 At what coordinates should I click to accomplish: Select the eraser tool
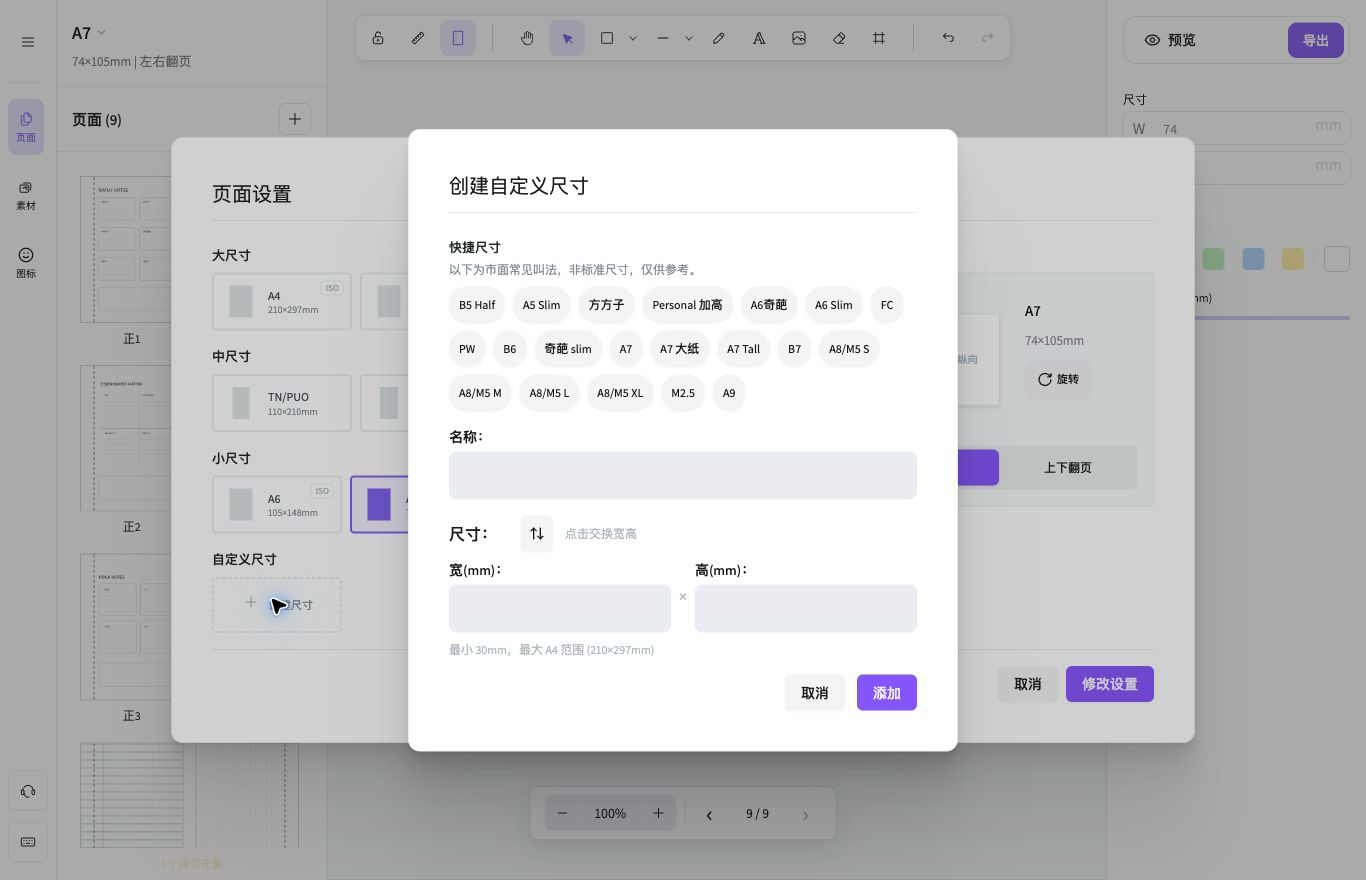tap(839, 38)
